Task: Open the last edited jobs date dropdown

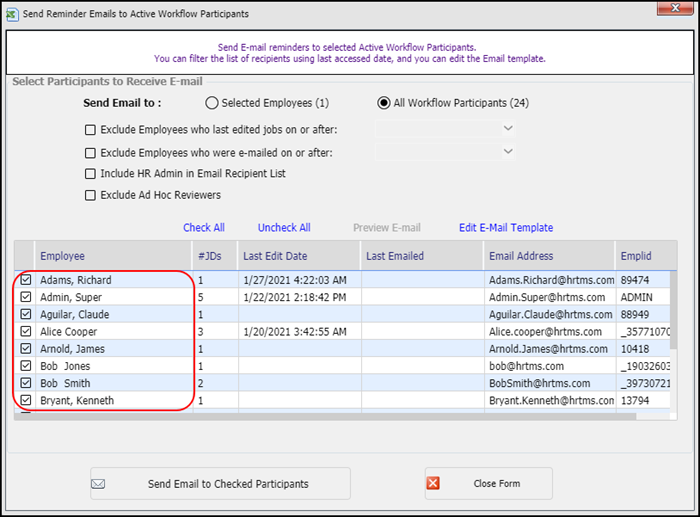Action: [x=508, y=128]
